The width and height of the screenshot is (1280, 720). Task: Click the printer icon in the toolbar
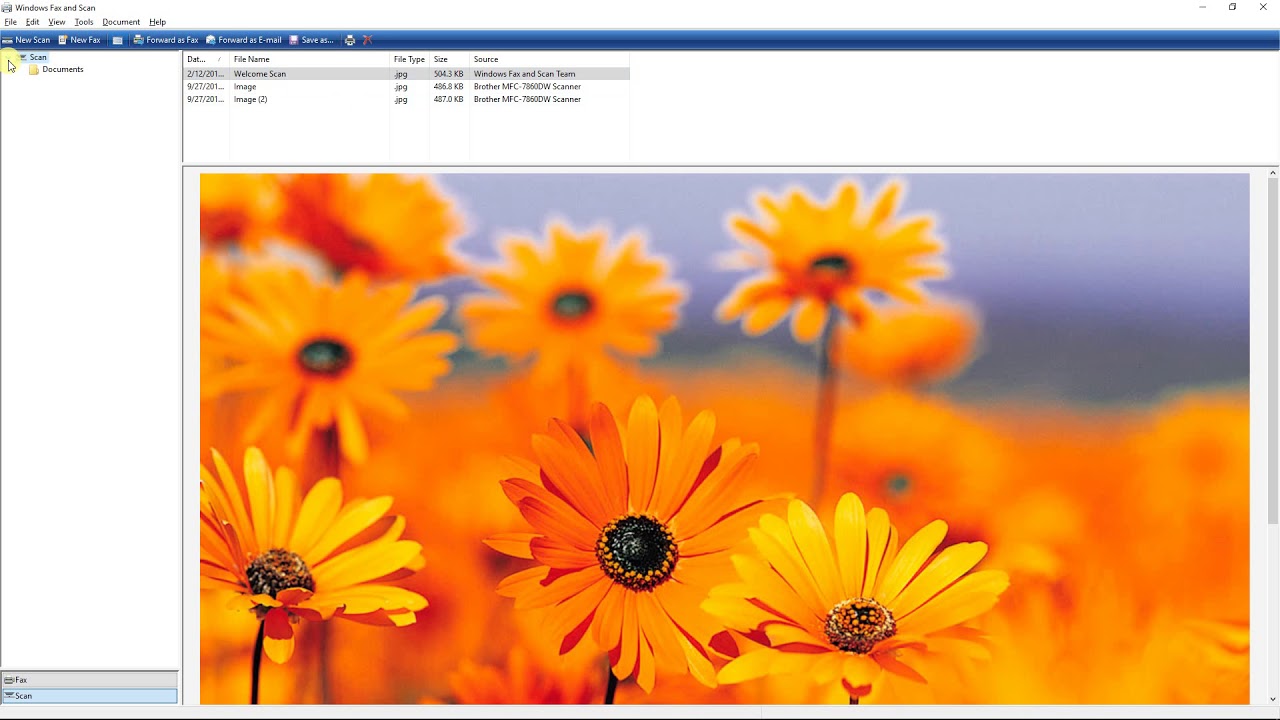pyautogui.click(x=350, y=40)
